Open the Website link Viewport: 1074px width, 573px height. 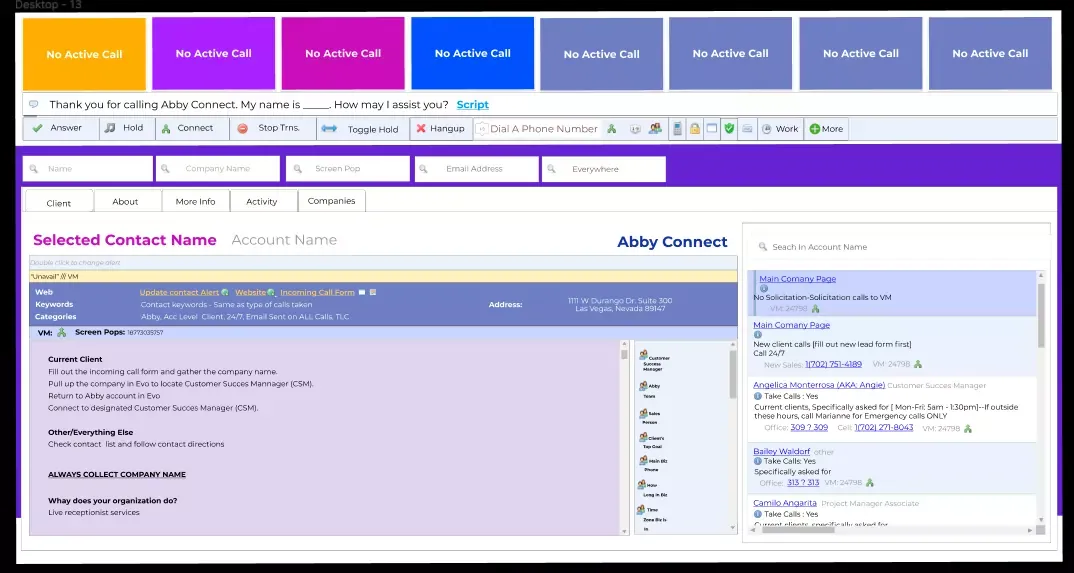pos(251,292)
